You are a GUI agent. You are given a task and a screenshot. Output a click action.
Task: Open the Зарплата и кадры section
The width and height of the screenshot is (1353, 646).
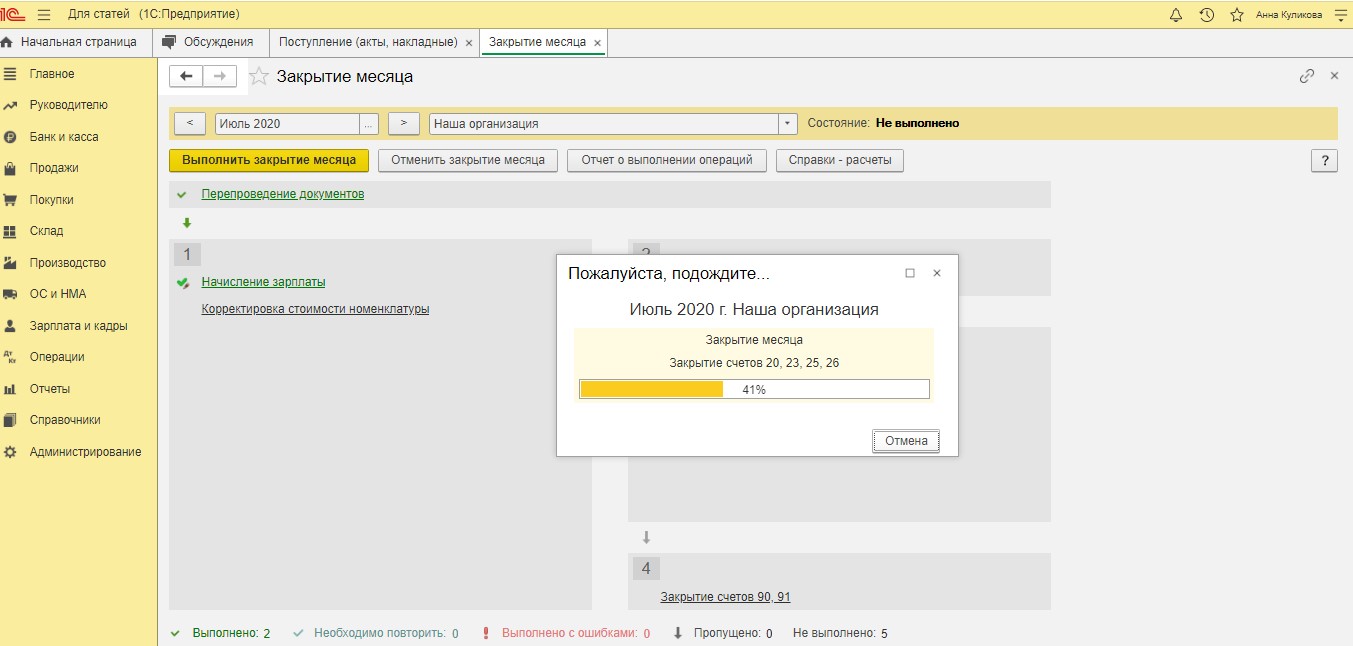pos(78,326)
